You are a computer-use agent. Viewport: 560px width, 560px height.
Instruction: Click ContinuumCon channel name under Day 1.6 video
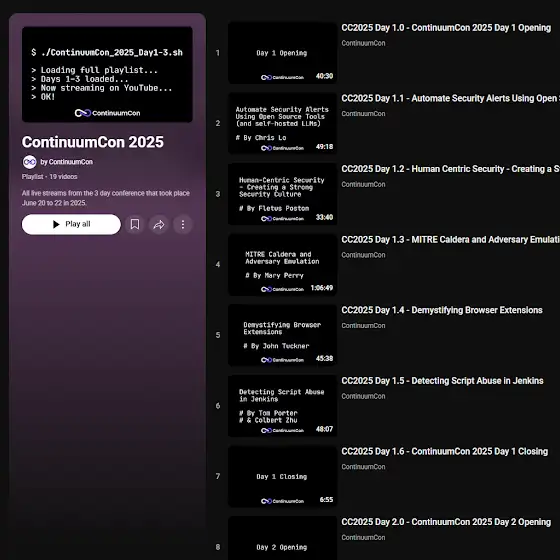pyautogui.click(x=363, y=467)
